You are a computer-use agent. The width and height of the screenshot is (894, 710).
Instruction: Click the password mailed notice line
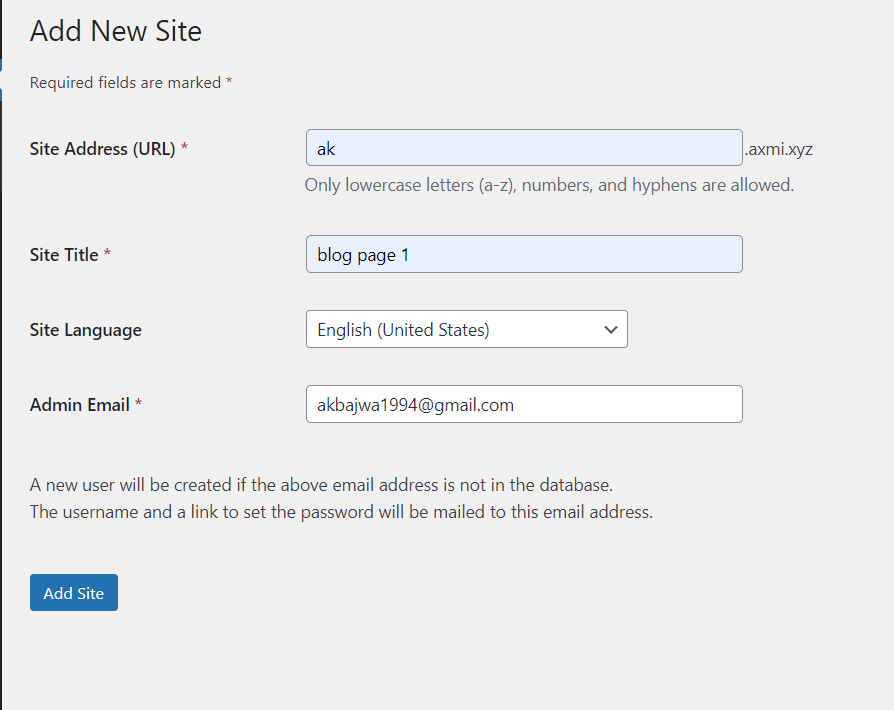click(341, 512)
